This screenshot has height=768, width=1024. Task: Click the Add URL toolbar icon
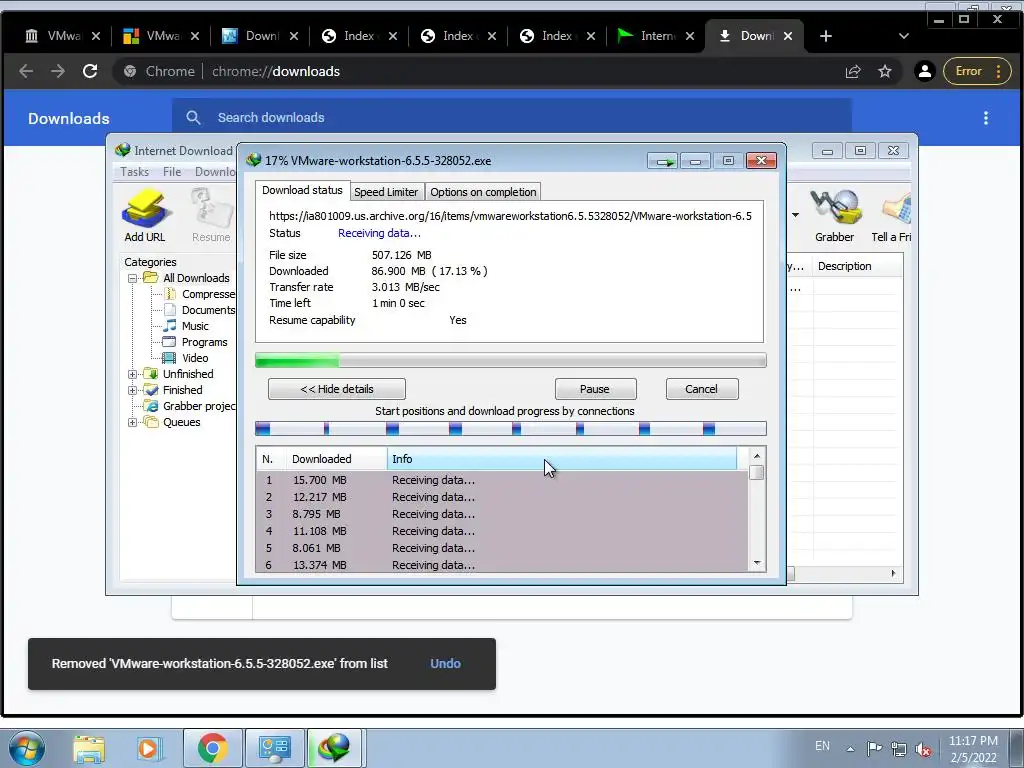[x=145, y=216]
